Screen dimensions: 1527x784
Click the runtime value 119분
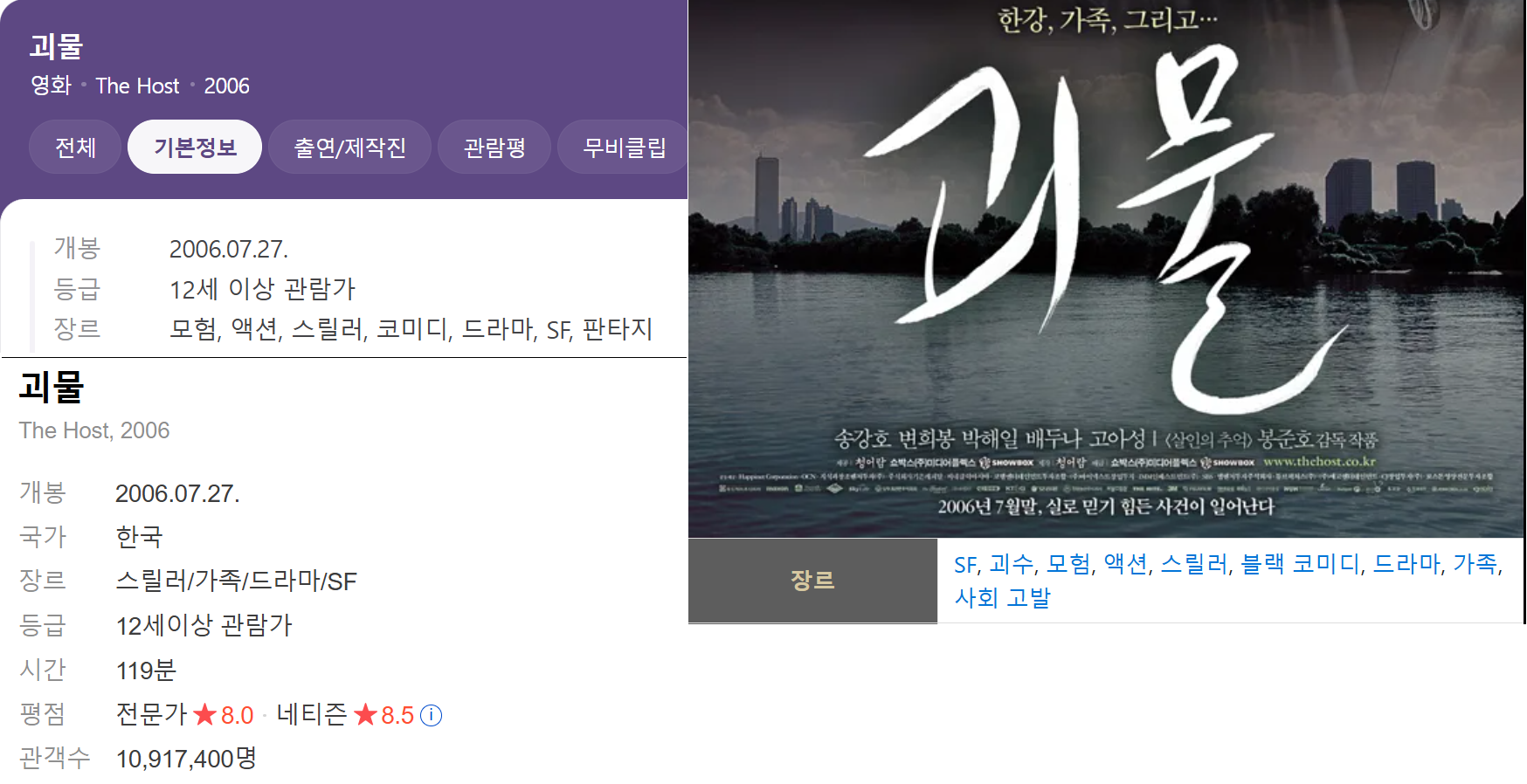click(x=146, y=671)
